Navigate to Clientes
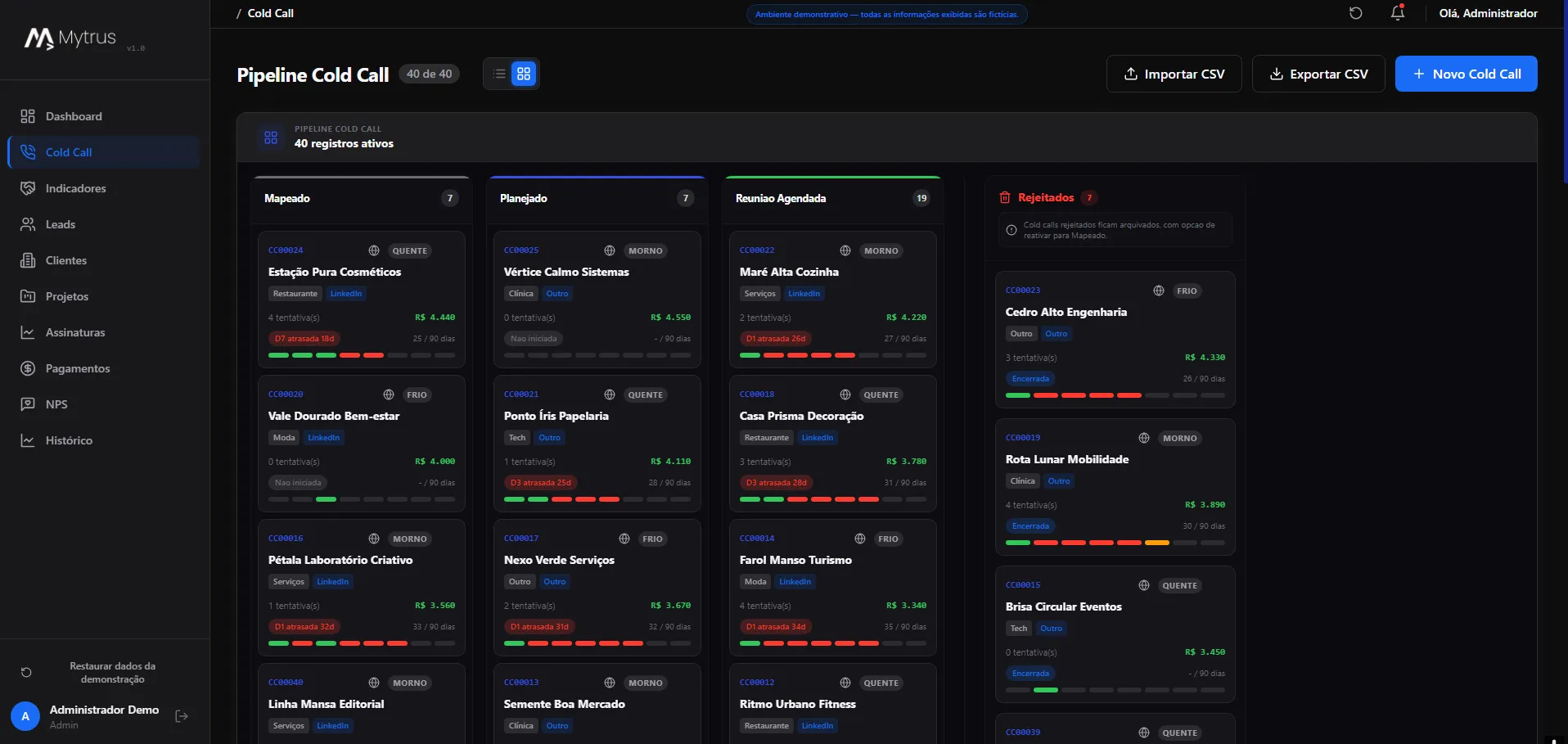Viewport: 1568px width, 744px height. [105, 260]
